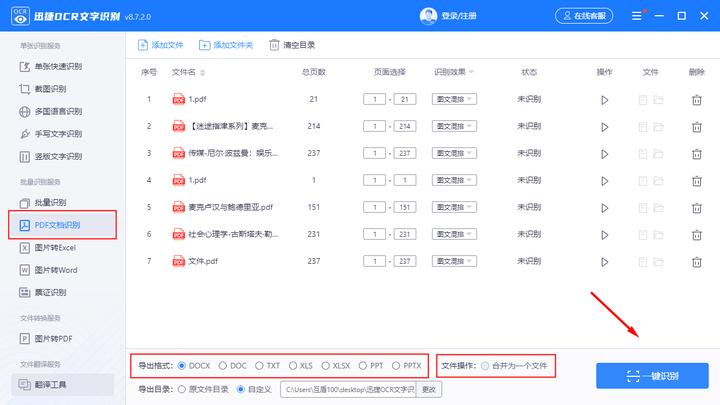The width and height of the screenshot is (720, 405).
Task: Click play icon for row 3 file
Action: [x=604, y=154]
